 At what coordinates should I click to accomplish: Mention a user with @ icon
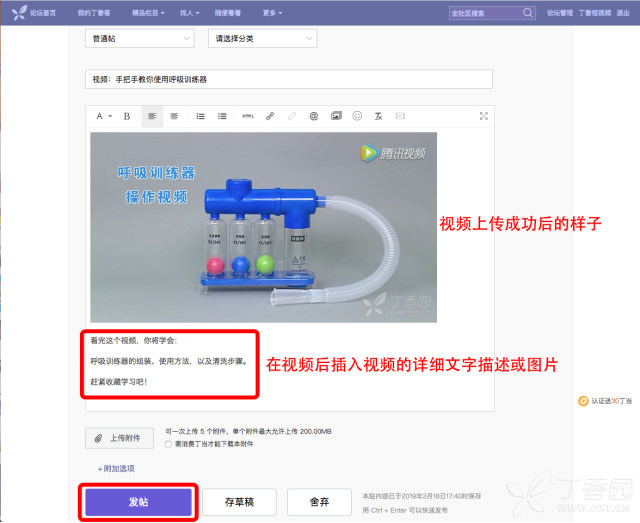[313, 116]
